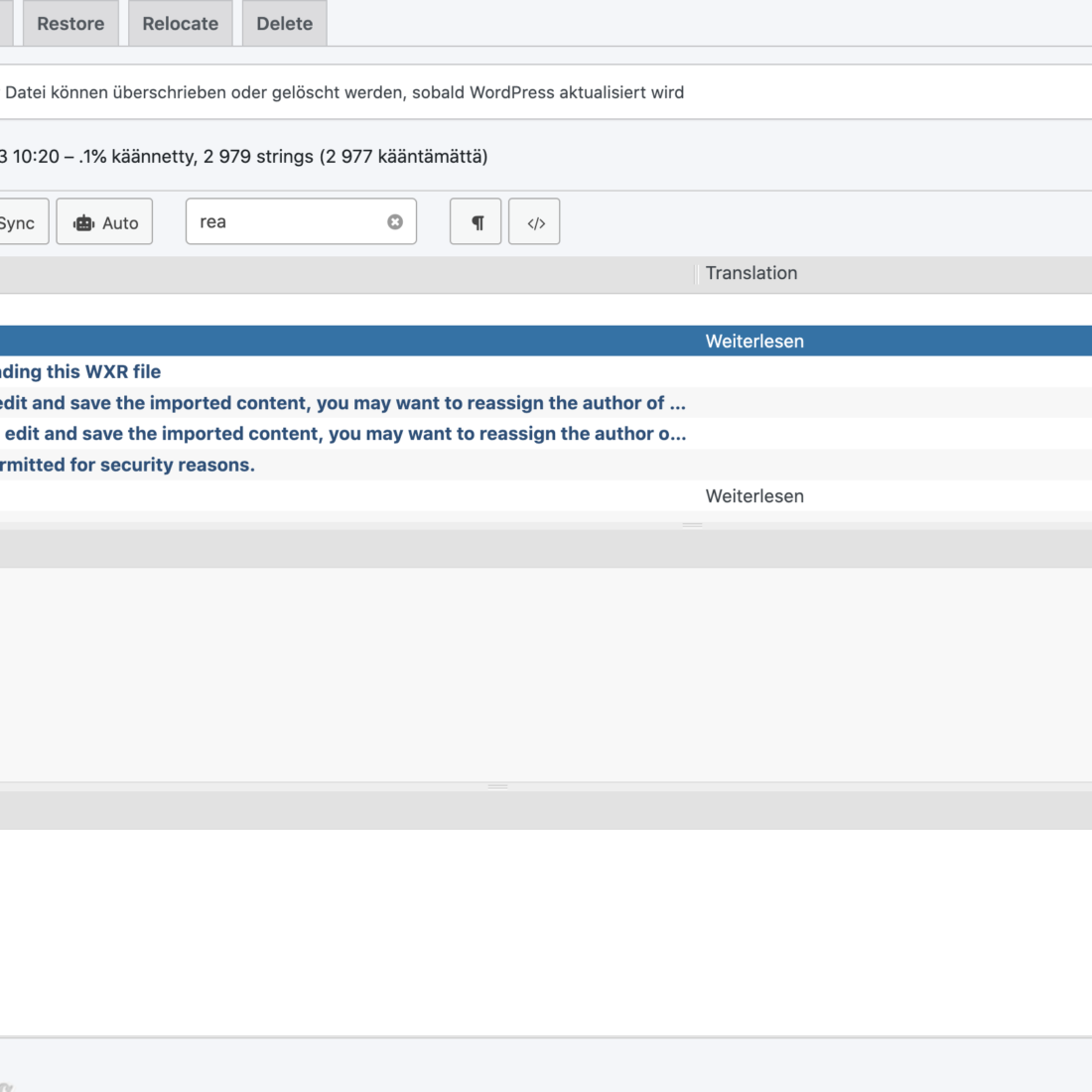
Task: Toggle code view with the </> icon
Action: [535, 222]
